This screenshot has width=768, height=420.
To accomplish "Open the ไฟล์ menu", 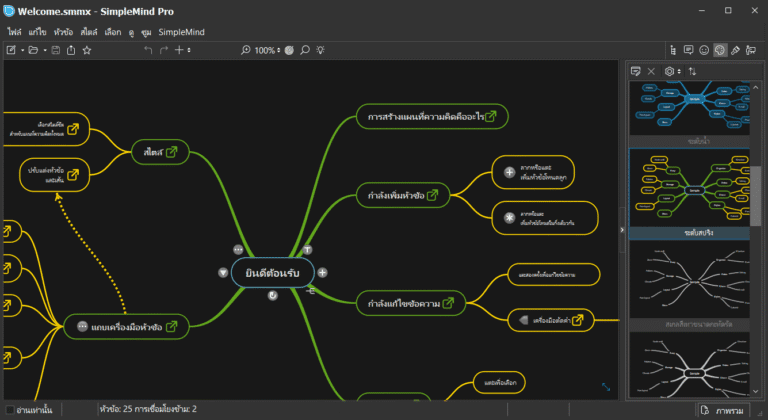I will [14, 32].
